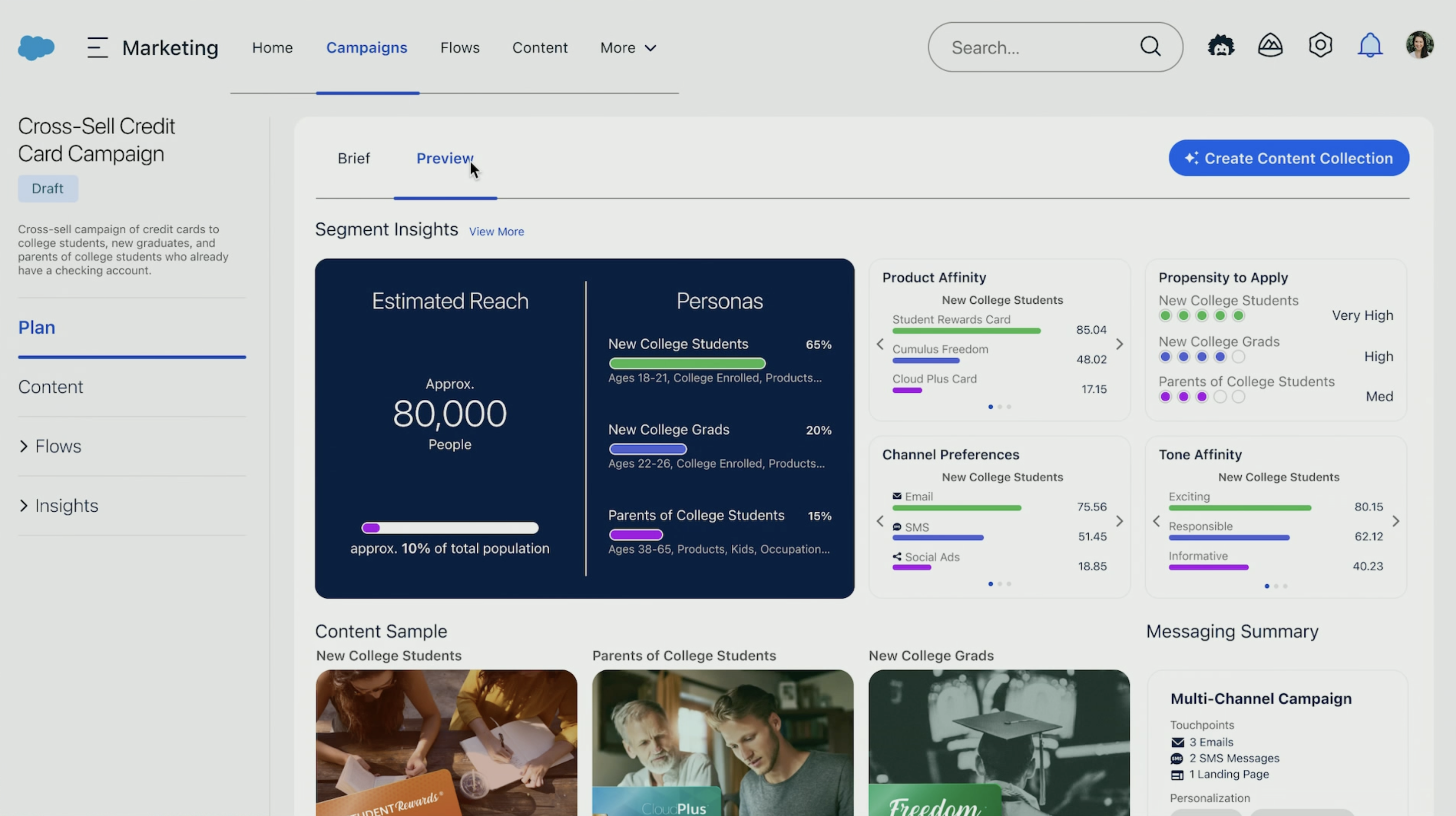Go to the Home nav item
The height and width of the screenshot is (816, 1456).
point(272,48)
